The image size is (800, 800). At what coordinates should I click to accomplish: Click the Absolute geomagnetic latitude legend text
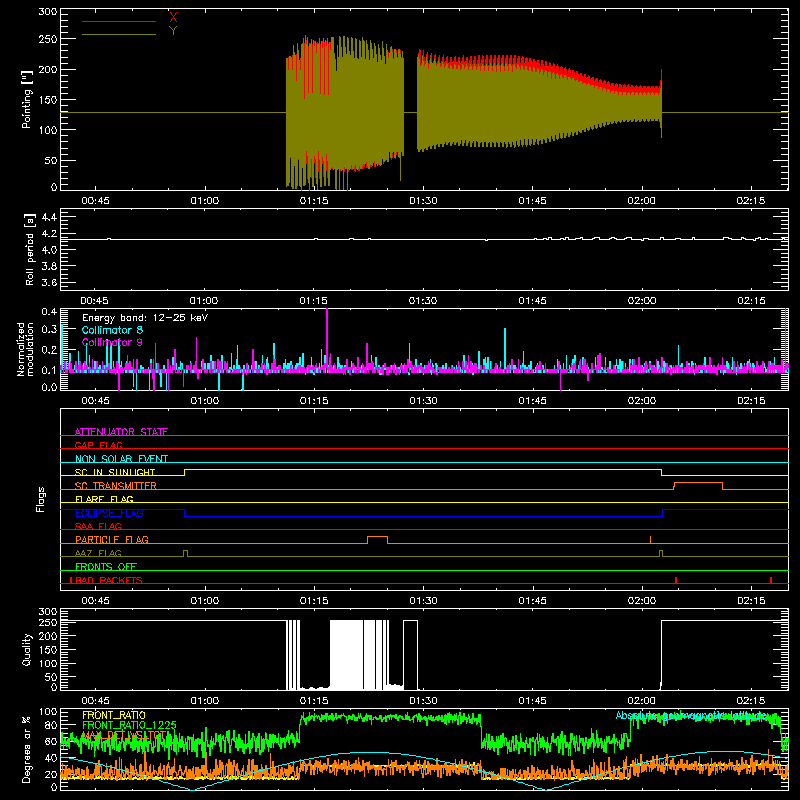[x=691, y=715]
